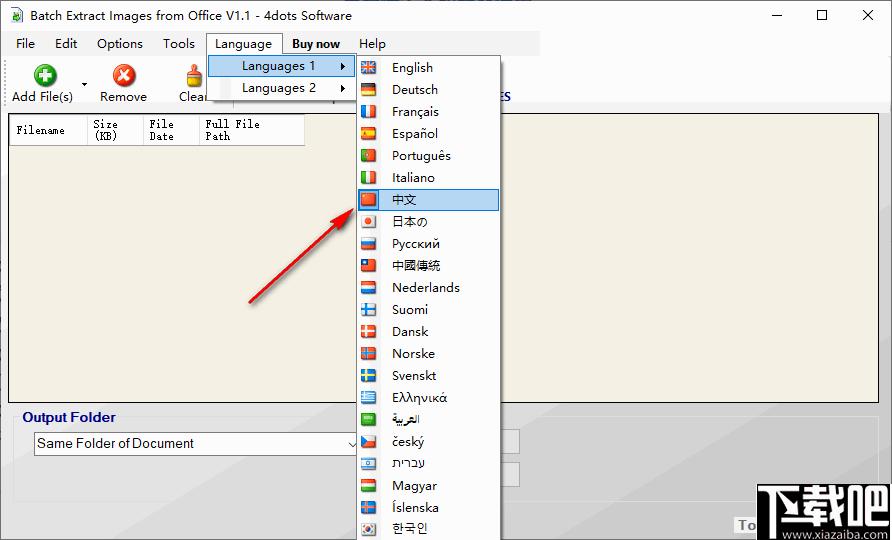Click the Japanese flag icon beside 日本の
Screen dimensions: 892x540
pyautogui.click(x=369, y=221)
